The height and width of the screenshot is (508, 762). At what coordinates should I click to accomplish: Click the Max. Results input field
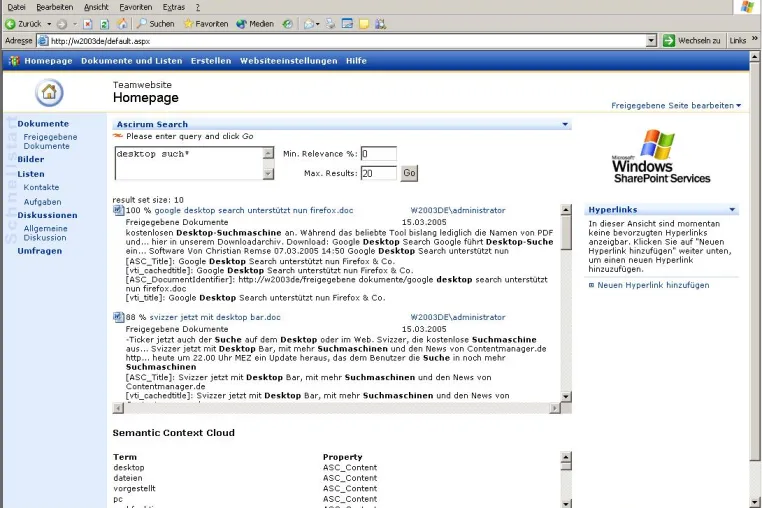coord(379,173)
